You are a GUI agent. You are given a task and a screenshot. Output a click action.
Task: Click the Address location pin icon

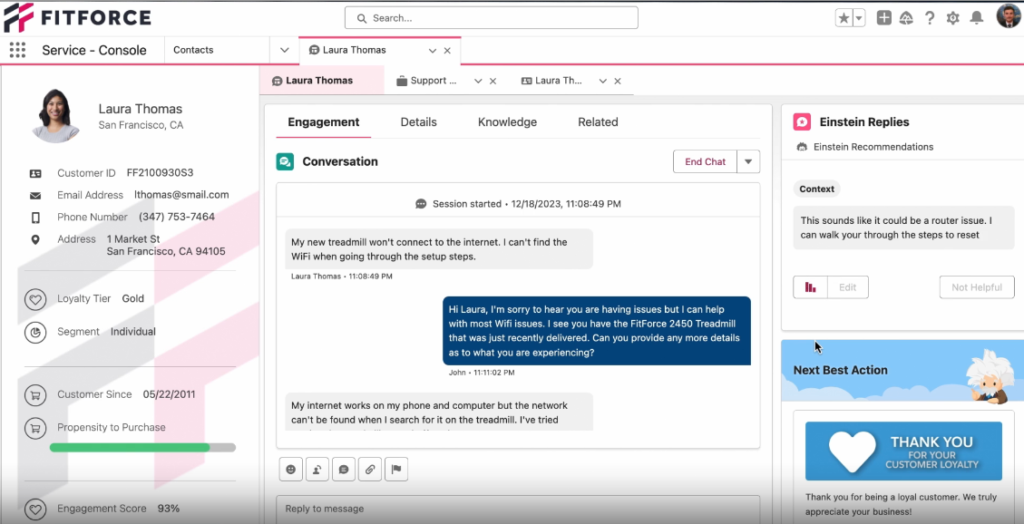(x=35, y=240)
